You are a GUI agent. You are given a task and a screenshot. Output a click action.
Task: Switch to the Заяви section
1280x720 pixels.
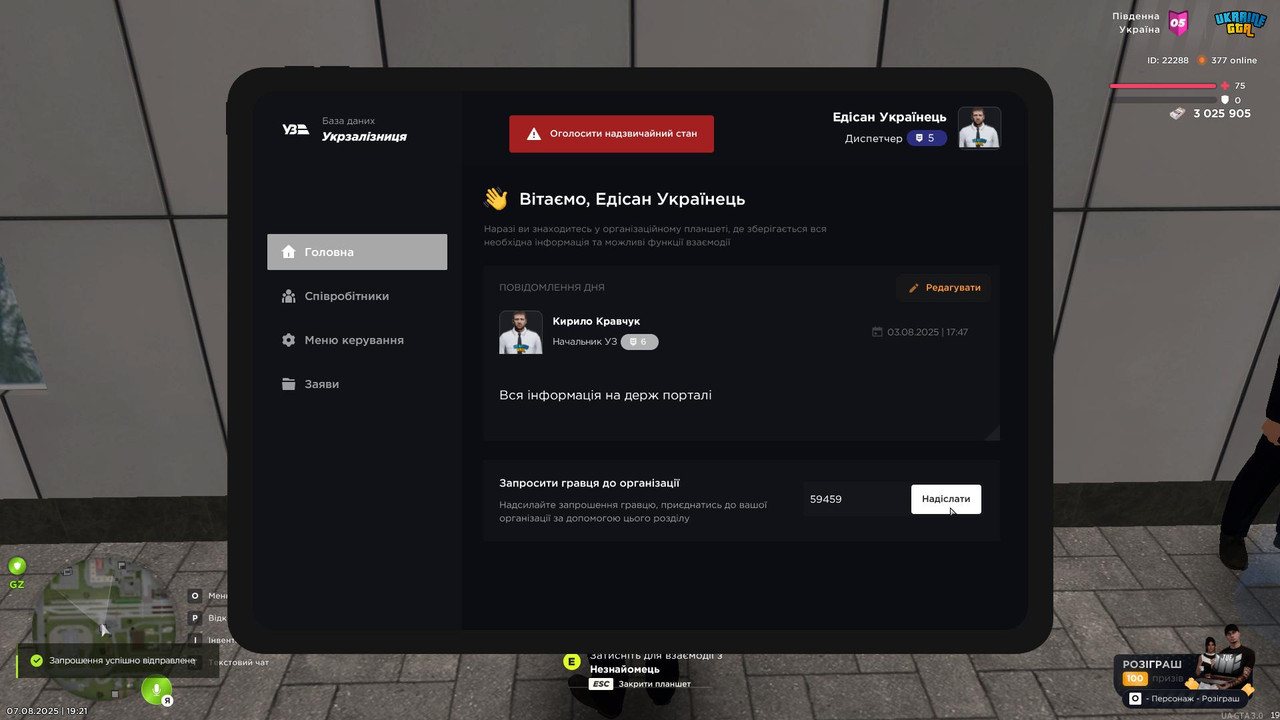click(x=357, y=384)
